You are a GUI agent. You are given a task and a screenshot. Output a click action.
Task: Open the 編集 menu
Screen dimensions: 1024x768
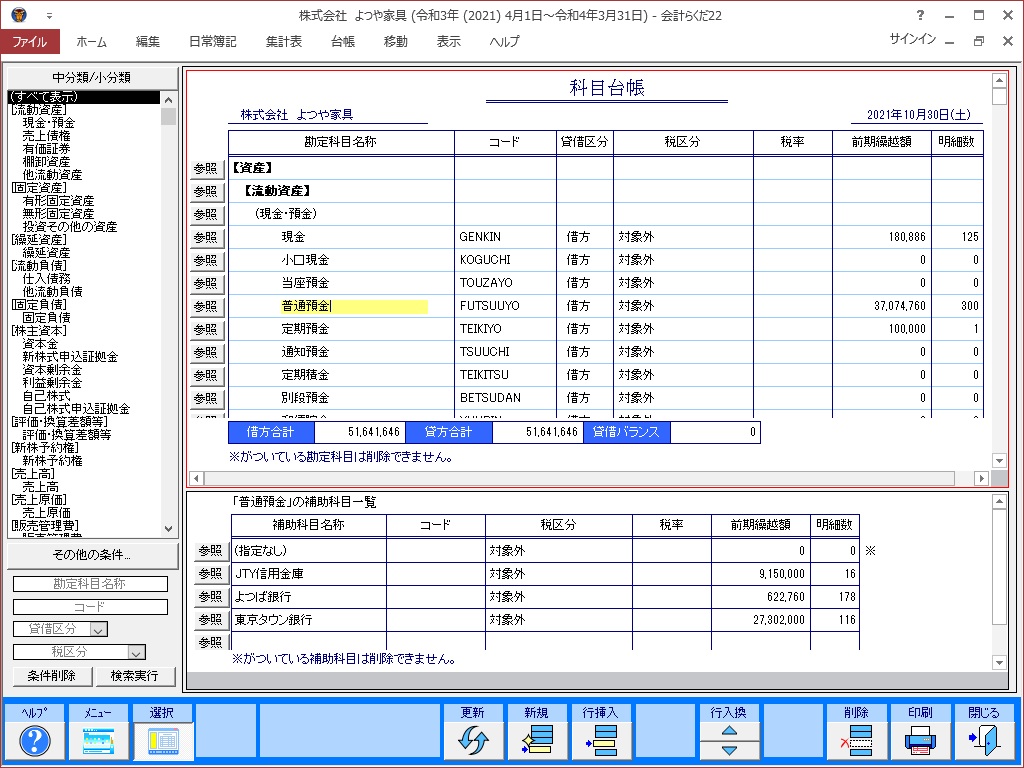[148, 41]
